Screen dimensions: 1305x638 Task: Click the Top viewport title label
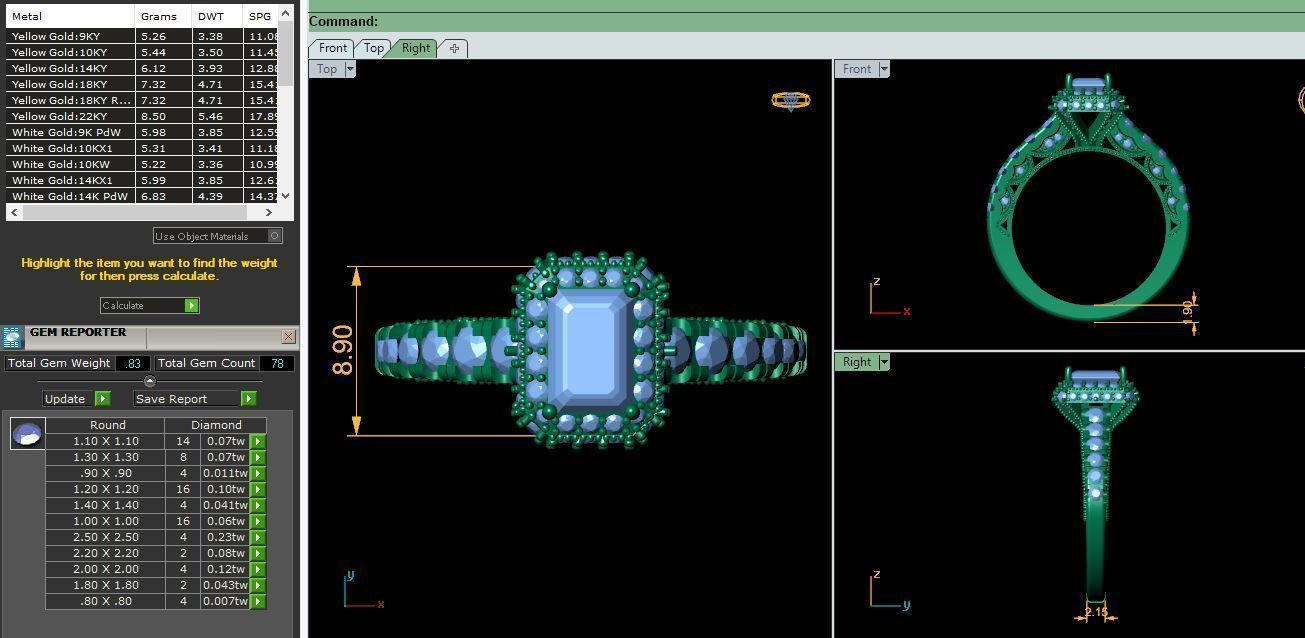pyautogui.click(x=327, y=69)
